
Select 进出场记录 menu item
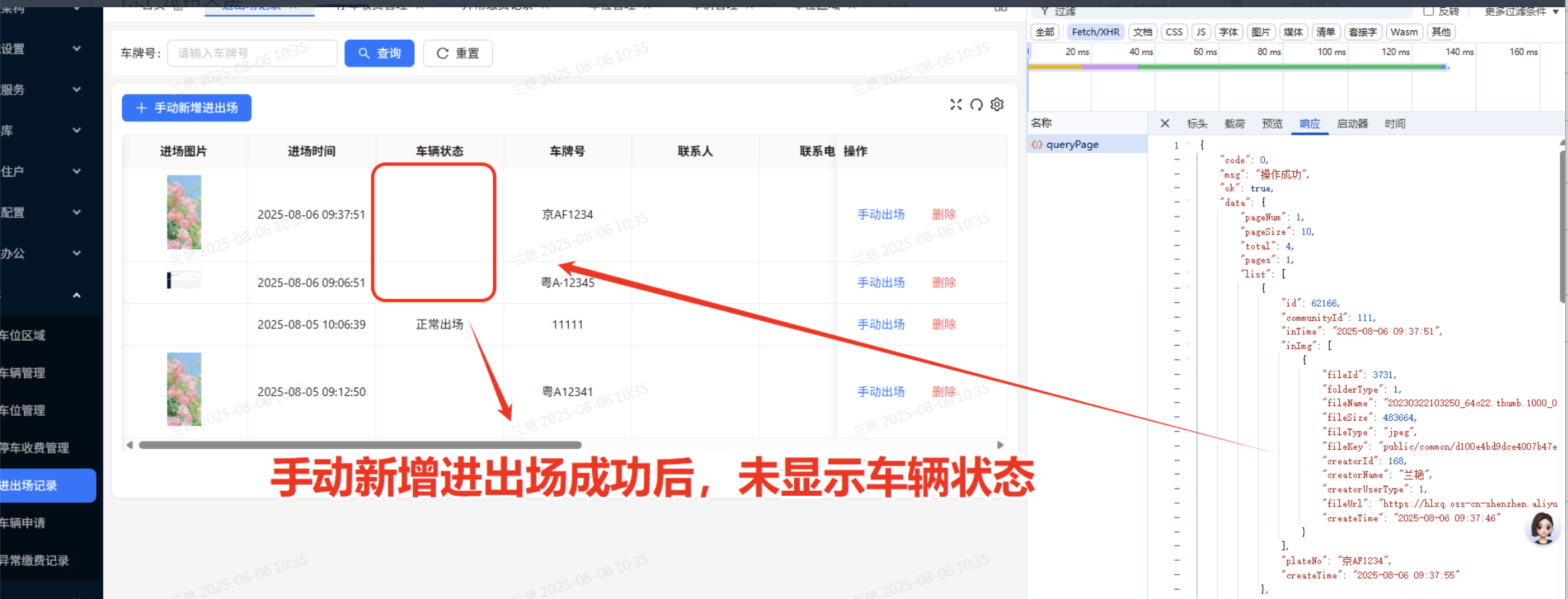(48, 485)
